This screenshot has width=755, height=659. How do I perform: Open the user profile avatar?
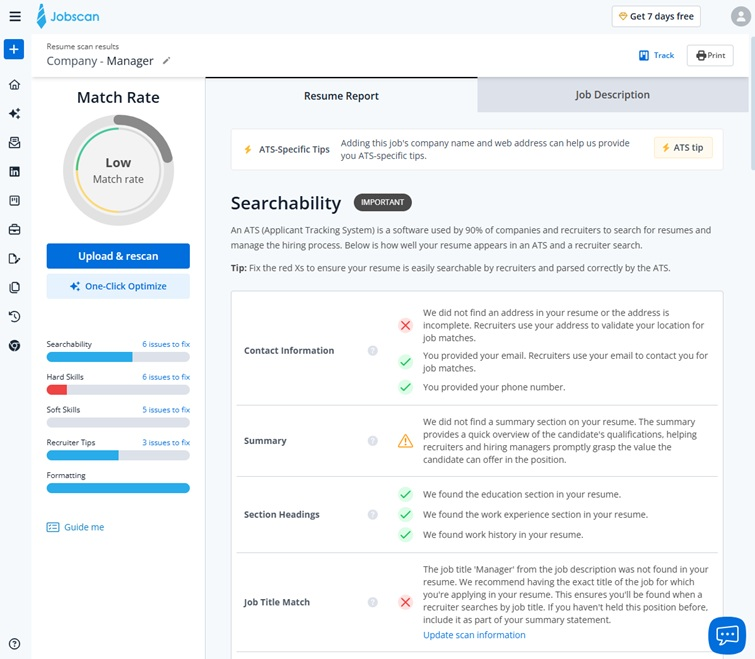(741, 16)
